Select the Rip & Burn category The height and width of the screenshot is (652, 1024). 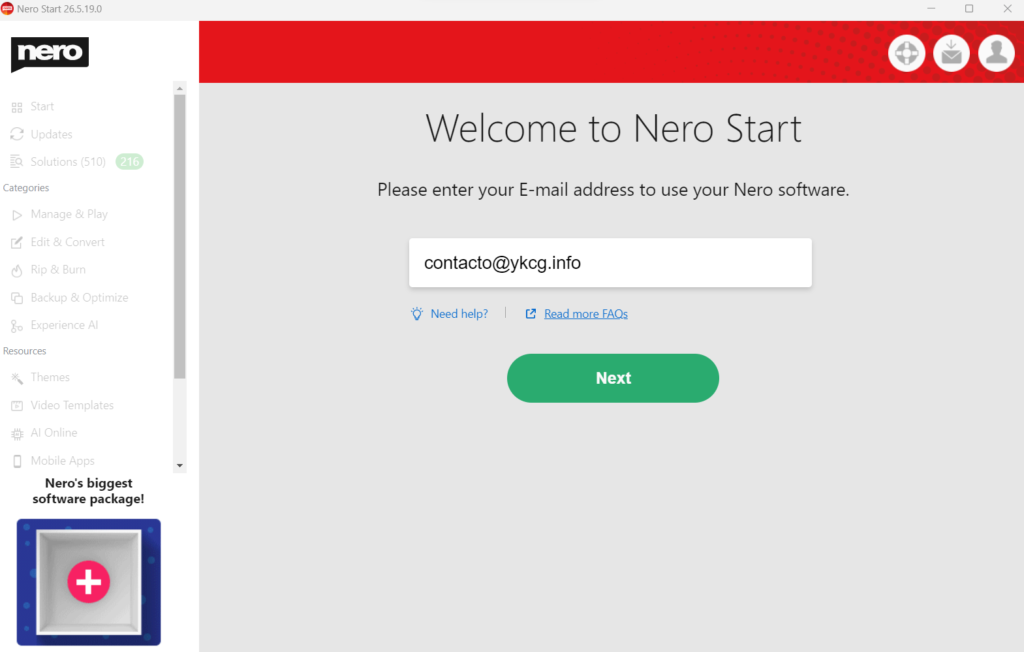click(x=57, y=269)
